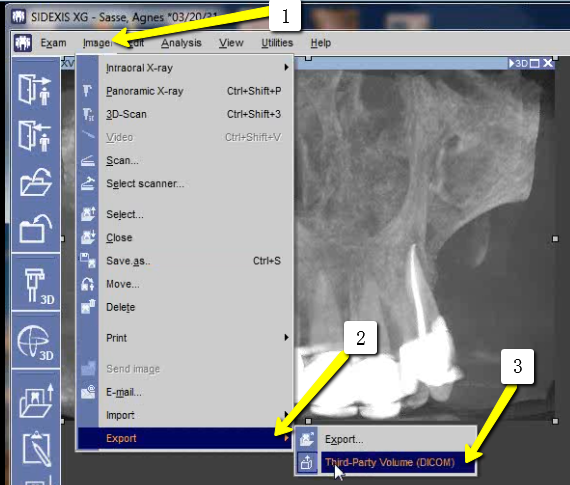570x485 pixels.
Task: Open the 3D globe viewer icon
Action: [36, 341]
